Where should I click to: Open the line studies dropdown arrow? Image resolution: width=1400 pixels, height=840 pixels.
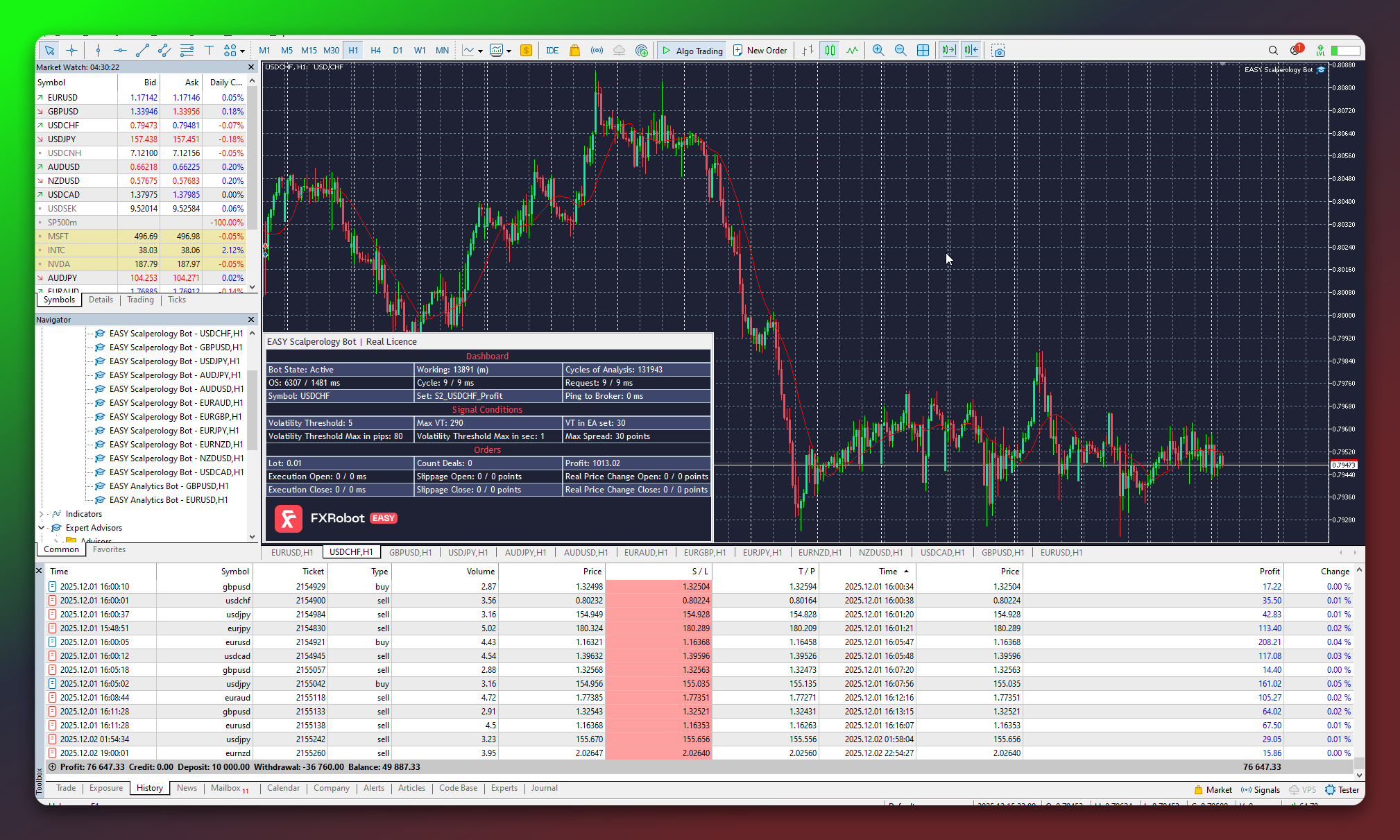tap(241, 51)
